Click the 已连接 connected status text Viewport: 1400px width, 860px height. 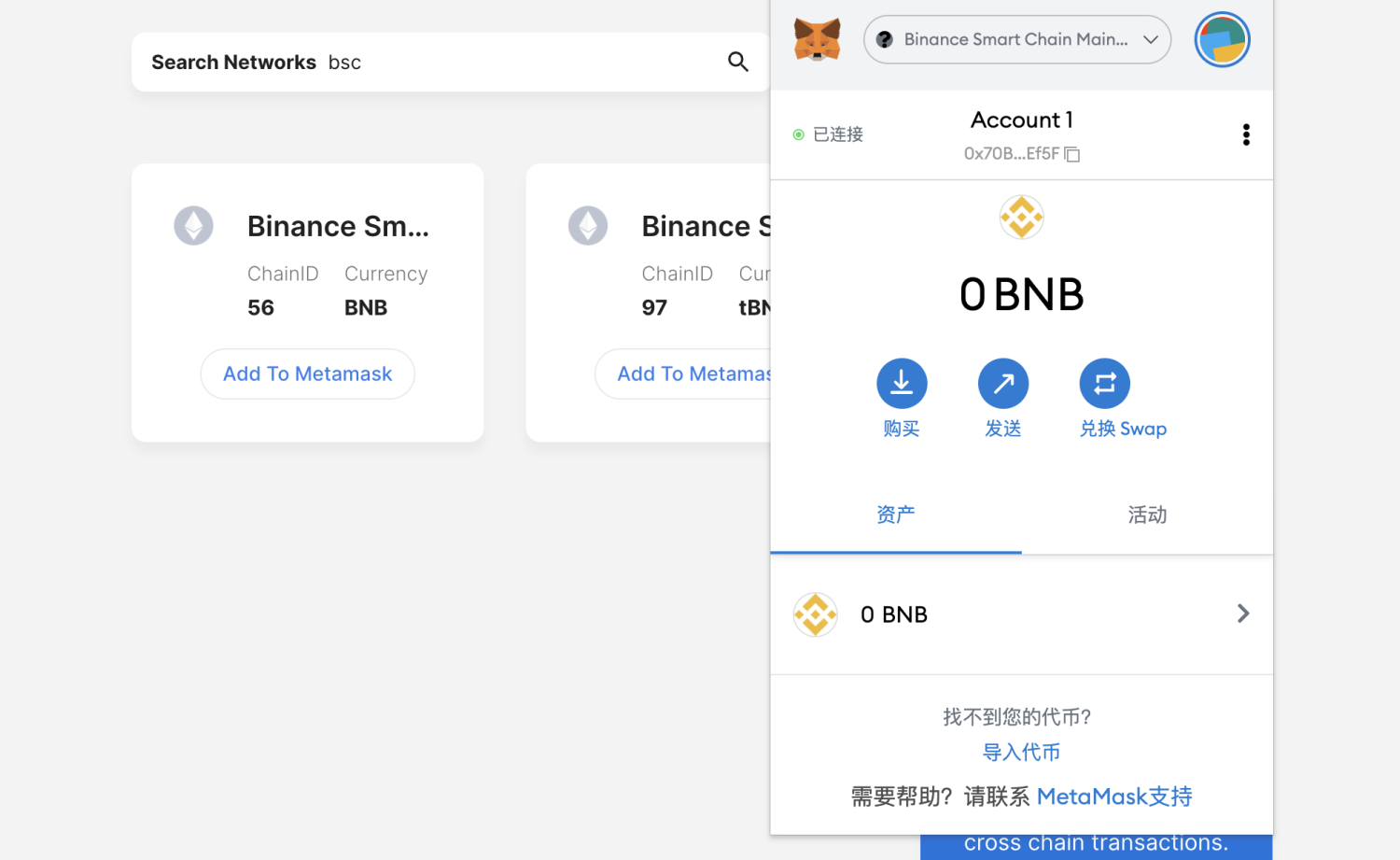(x=838, y=134)
